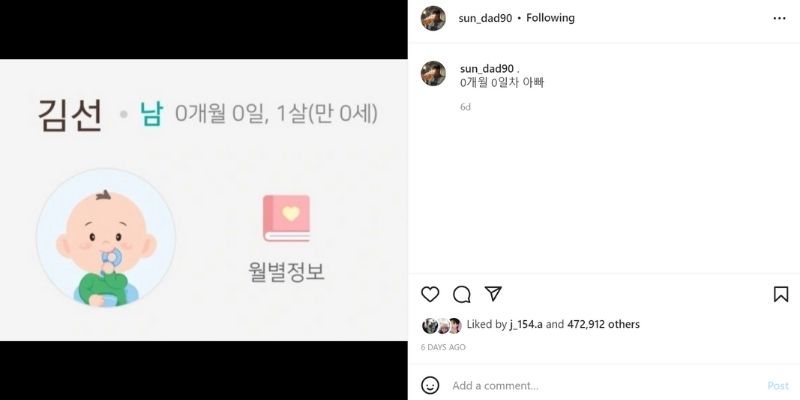This screenshot has width=800, height=400.
Task: Open the emoji picker smiley icon
Action: (430, 385)
